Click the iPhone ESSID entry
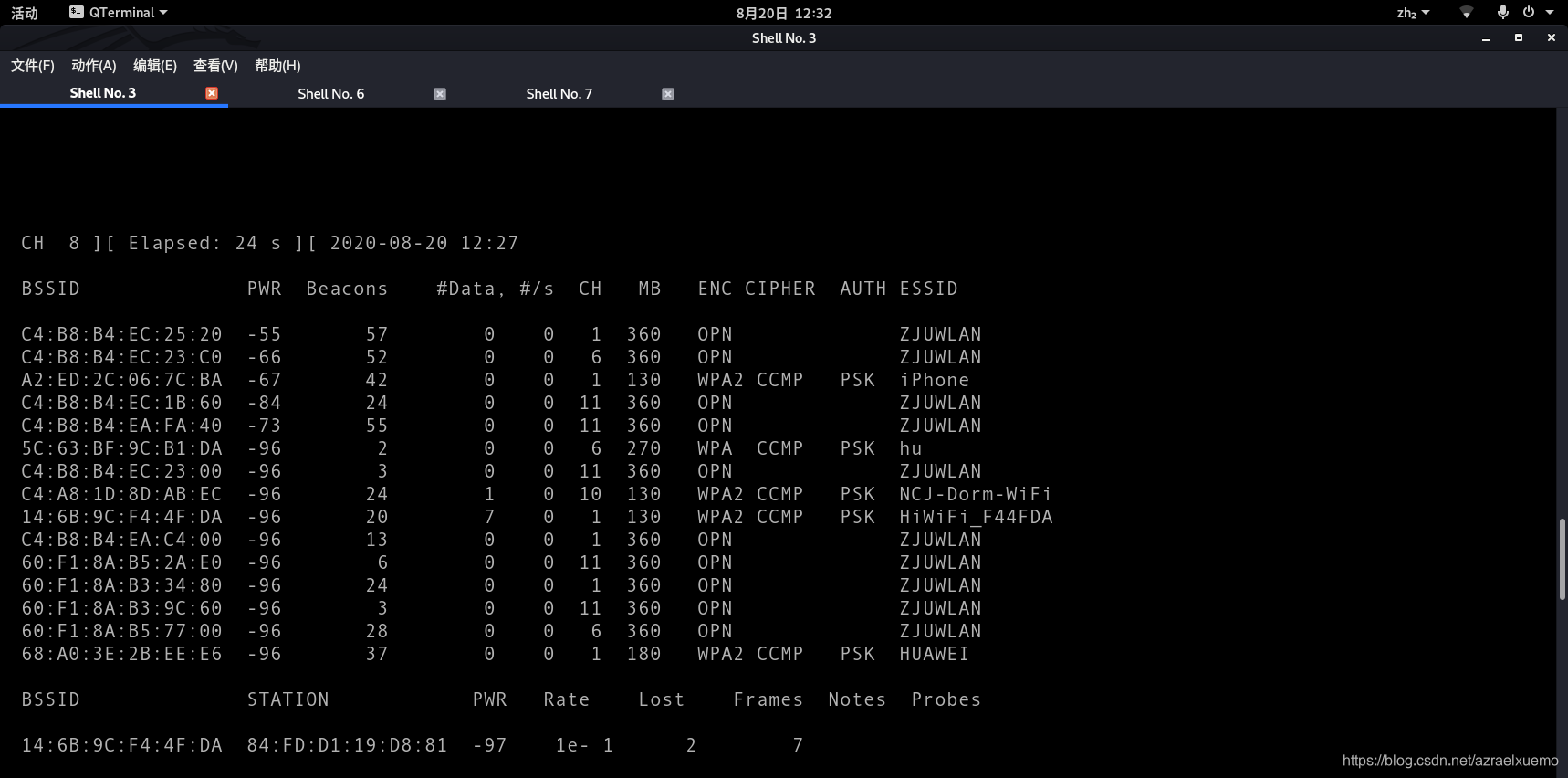The image size is (1568, 778). point(935,380)
